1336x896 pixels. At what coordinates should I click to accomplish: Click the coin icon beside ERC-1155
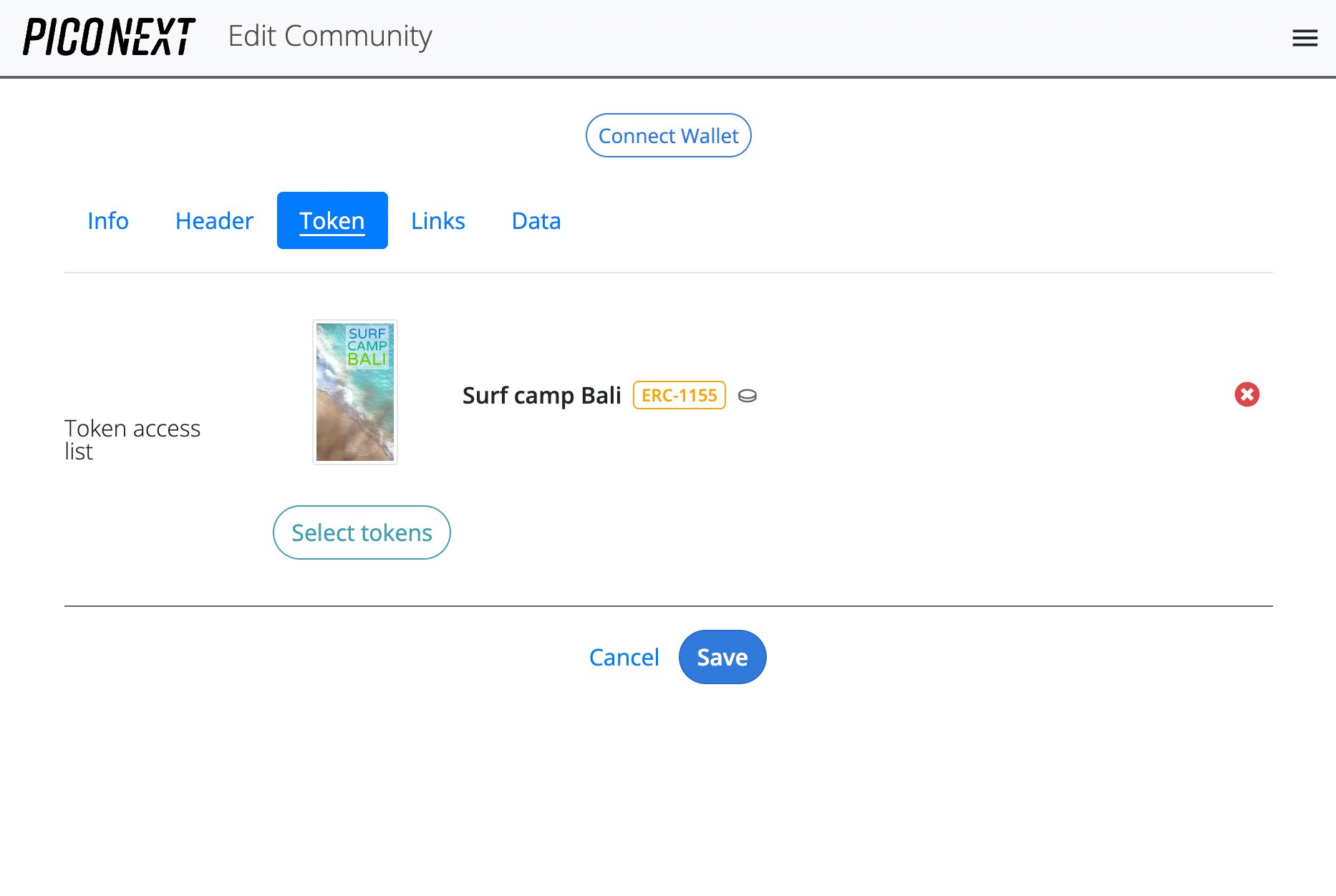point(747,396)
